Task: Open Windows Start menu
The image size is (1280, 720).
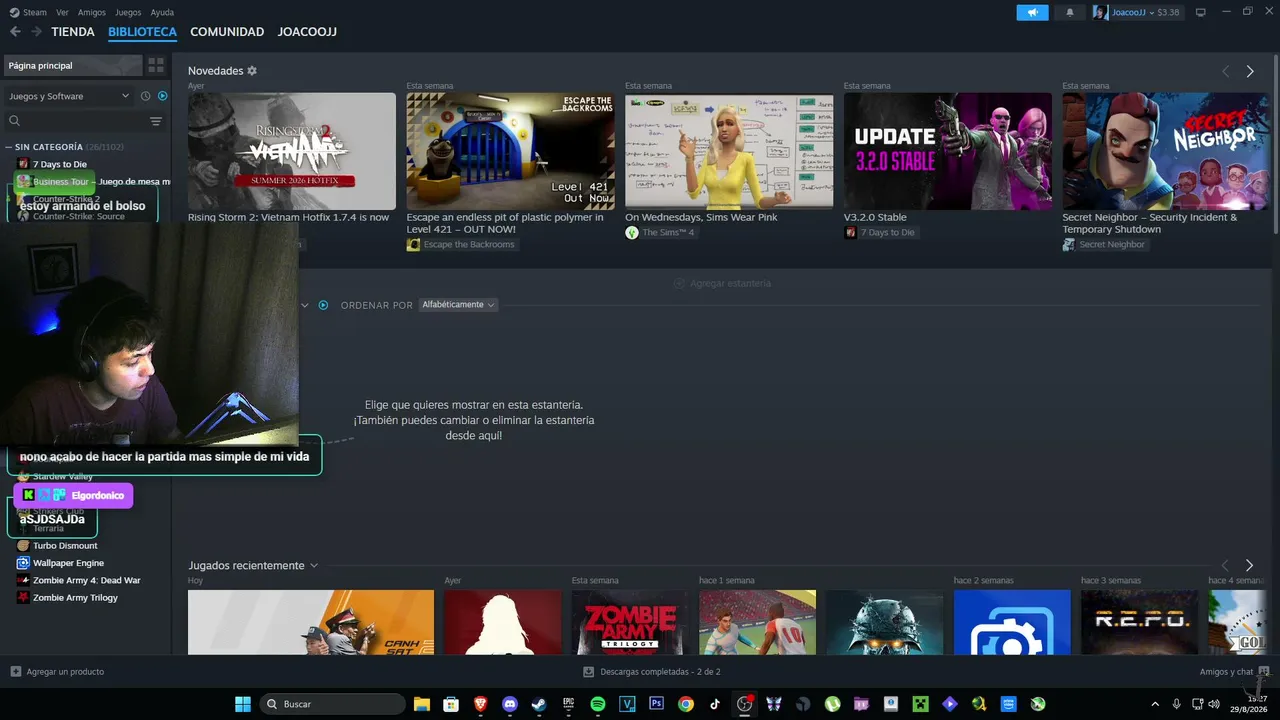Action: click(243, 704)
